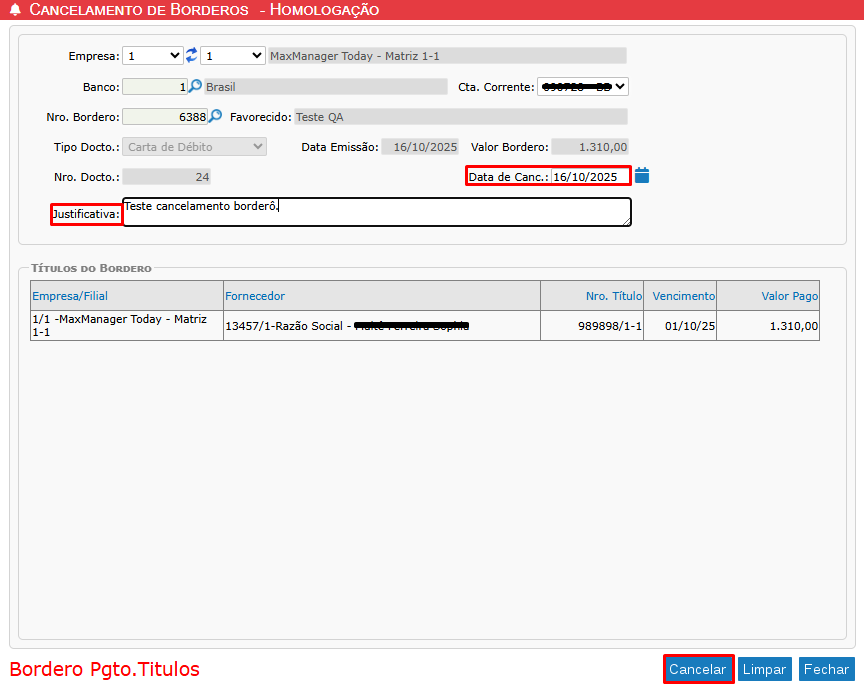Click the Fechar button
The width and height of the screenshot is (864, 693).
(827, 670)
